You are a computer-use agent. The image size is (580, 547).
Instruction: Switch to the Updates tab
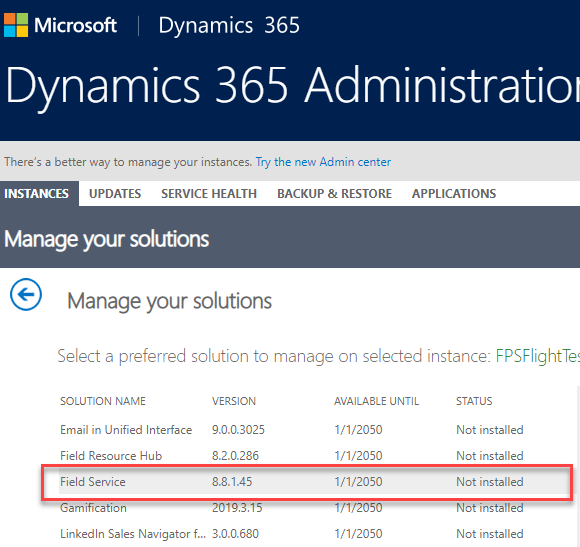tap(115, 193)
